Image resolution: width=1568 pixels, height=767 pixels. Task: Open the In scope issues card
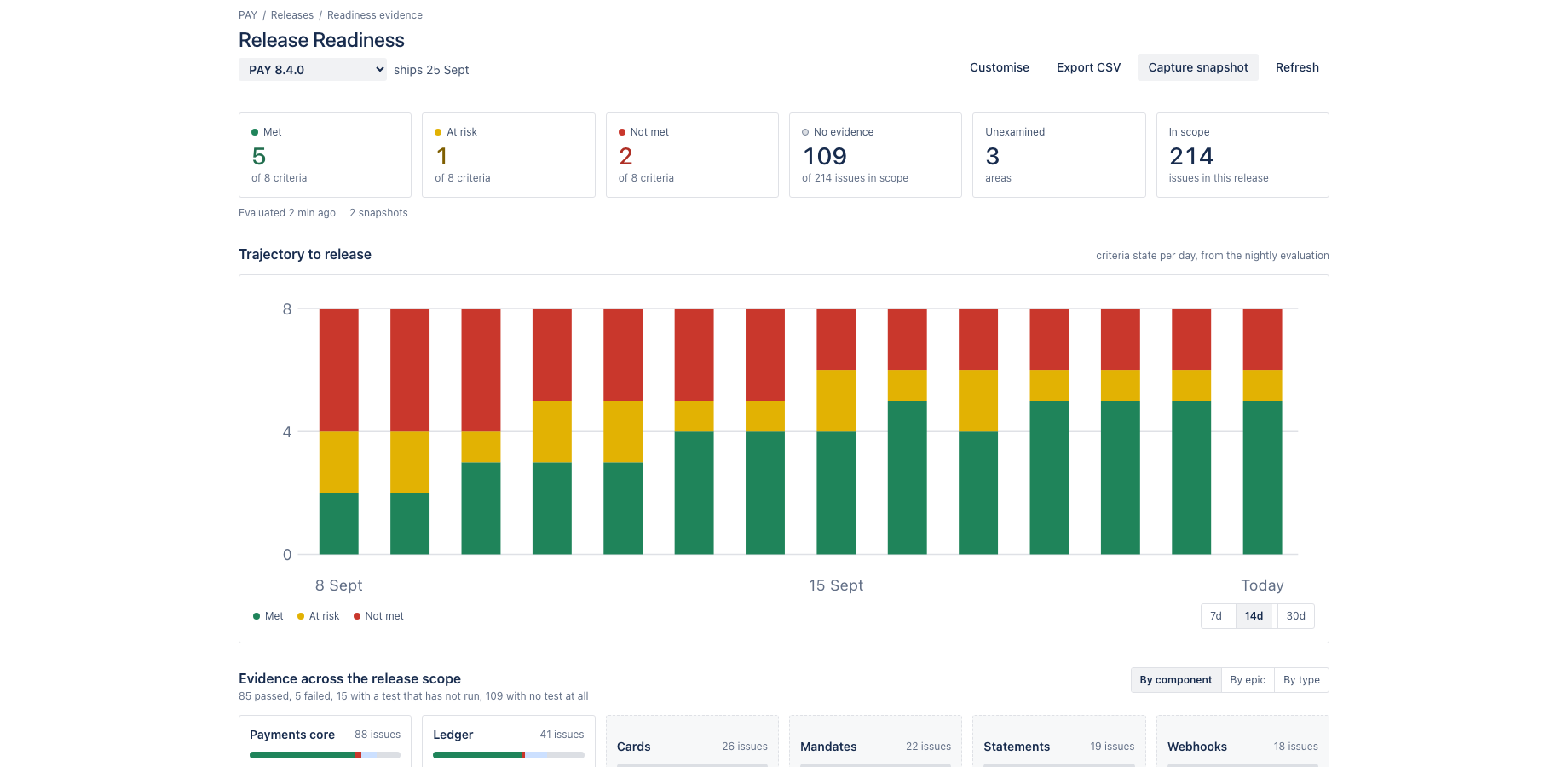point(1242,155)
